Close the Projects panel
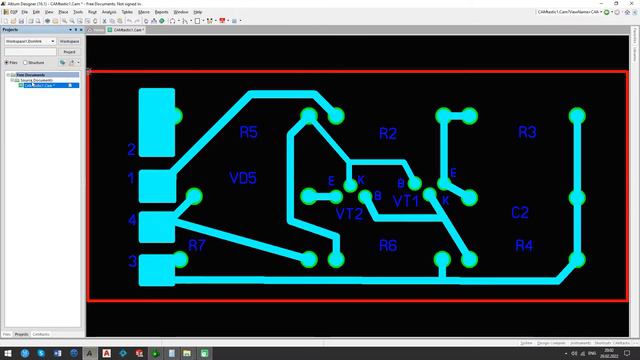The image size is (640, 360). (x=81, y=30)
